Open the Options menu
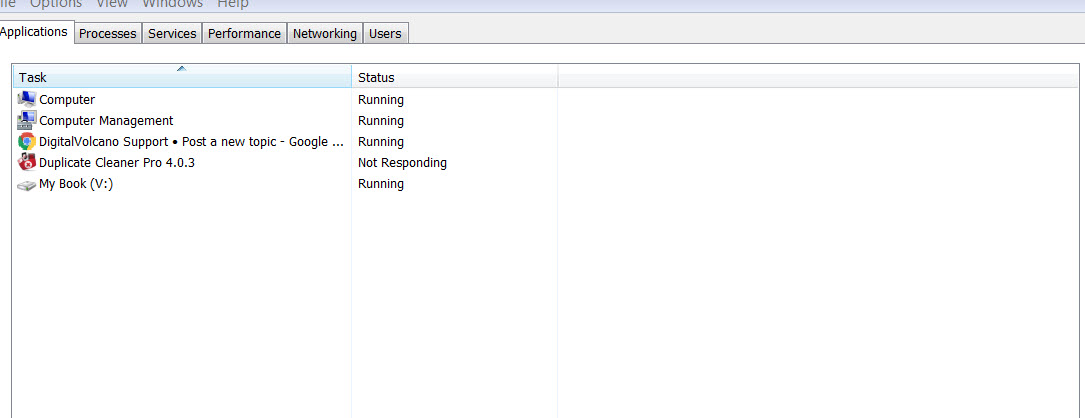This screenshot has width=1085, height=418. (x=56, y=4)
